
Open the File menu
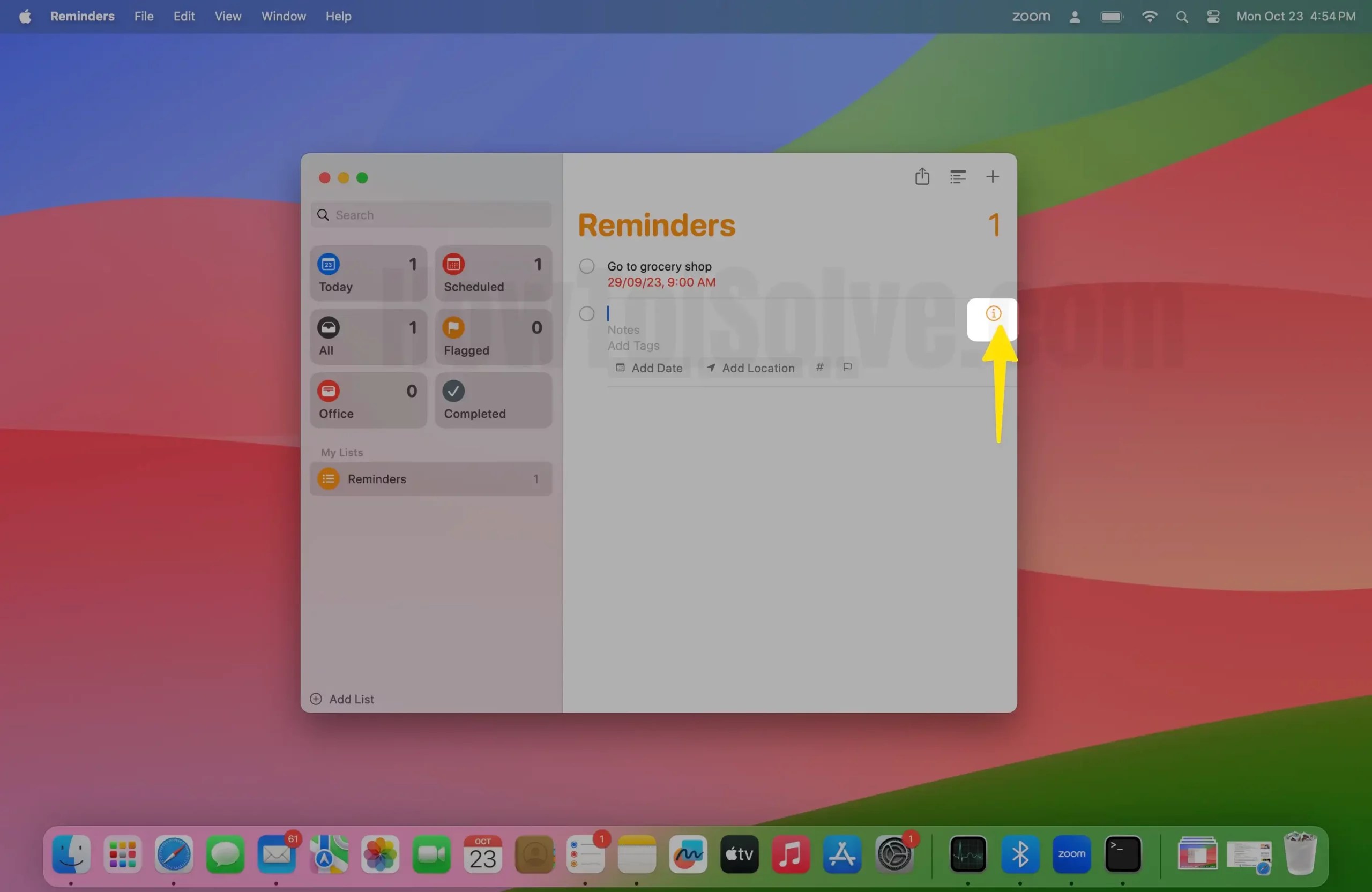pos(144,16)
